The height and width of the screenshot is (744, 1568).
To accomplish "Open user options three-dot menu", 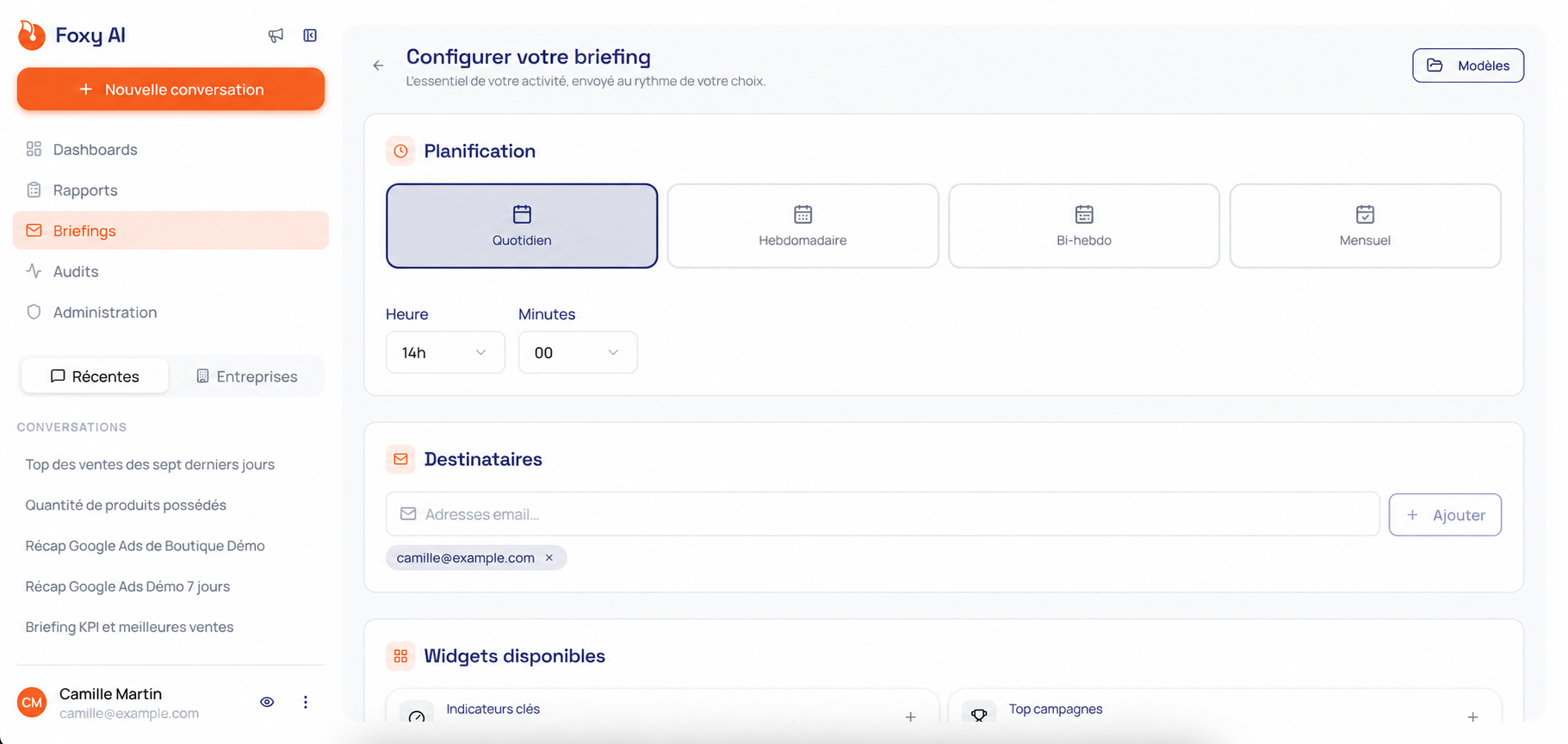I will 305,703.
